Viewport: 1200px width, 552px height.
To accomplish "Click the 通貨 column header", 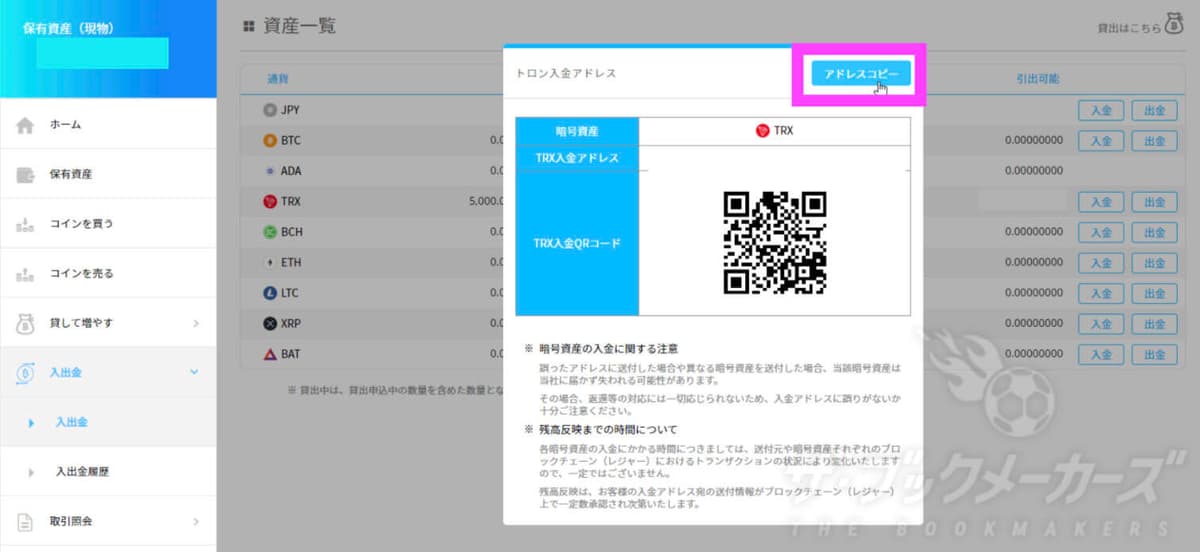I will pos(277,79).
